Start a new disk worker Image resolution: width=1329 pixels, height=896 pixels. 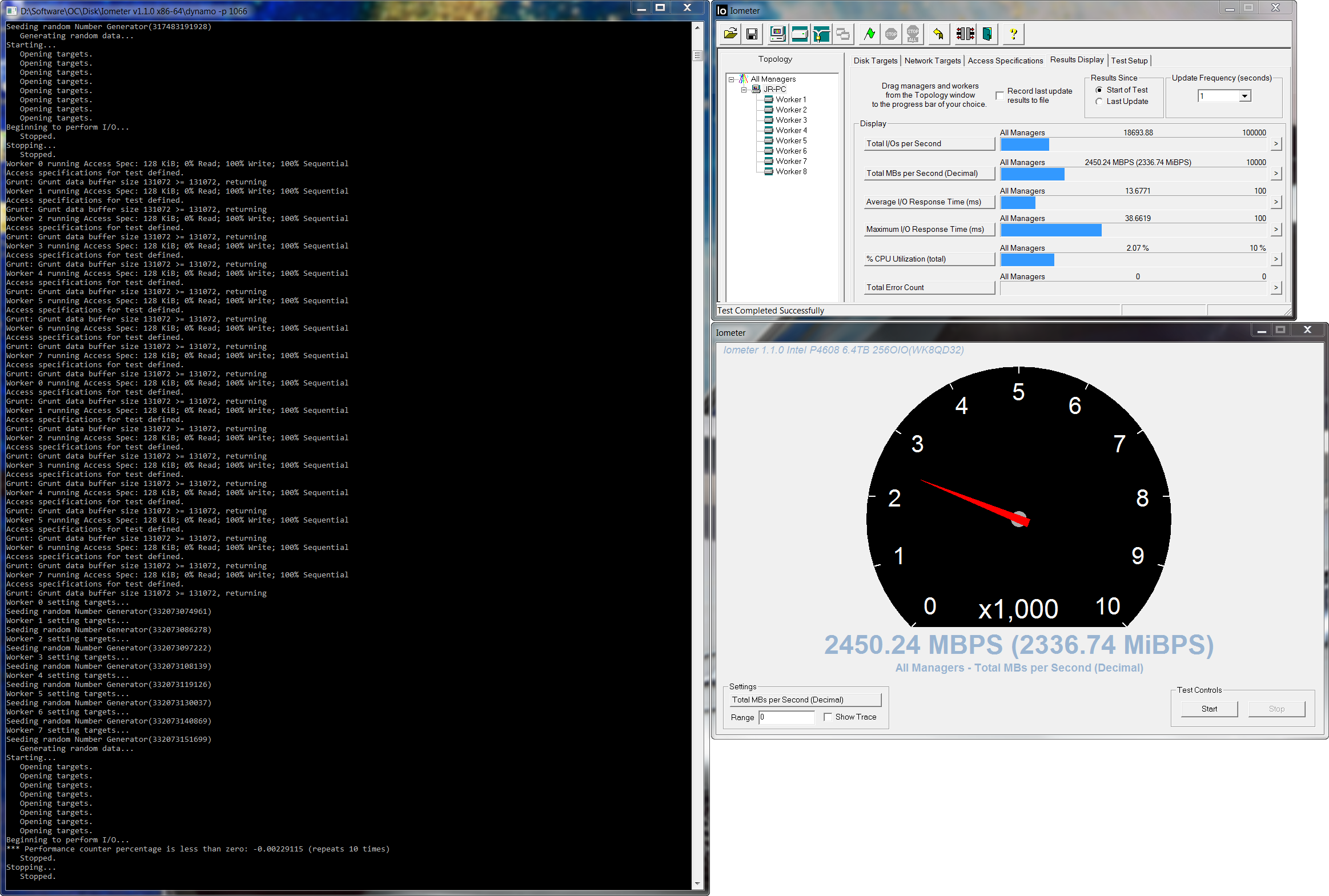click(x=800, y=34)
